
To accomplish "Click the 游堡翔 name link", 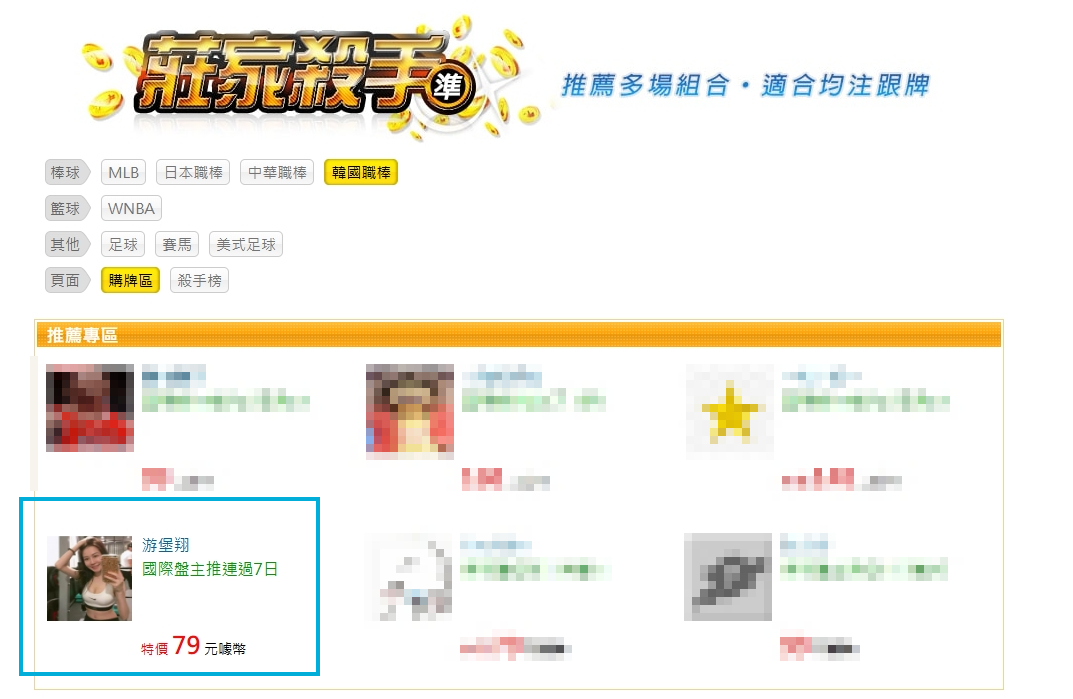I will [166, 545].
